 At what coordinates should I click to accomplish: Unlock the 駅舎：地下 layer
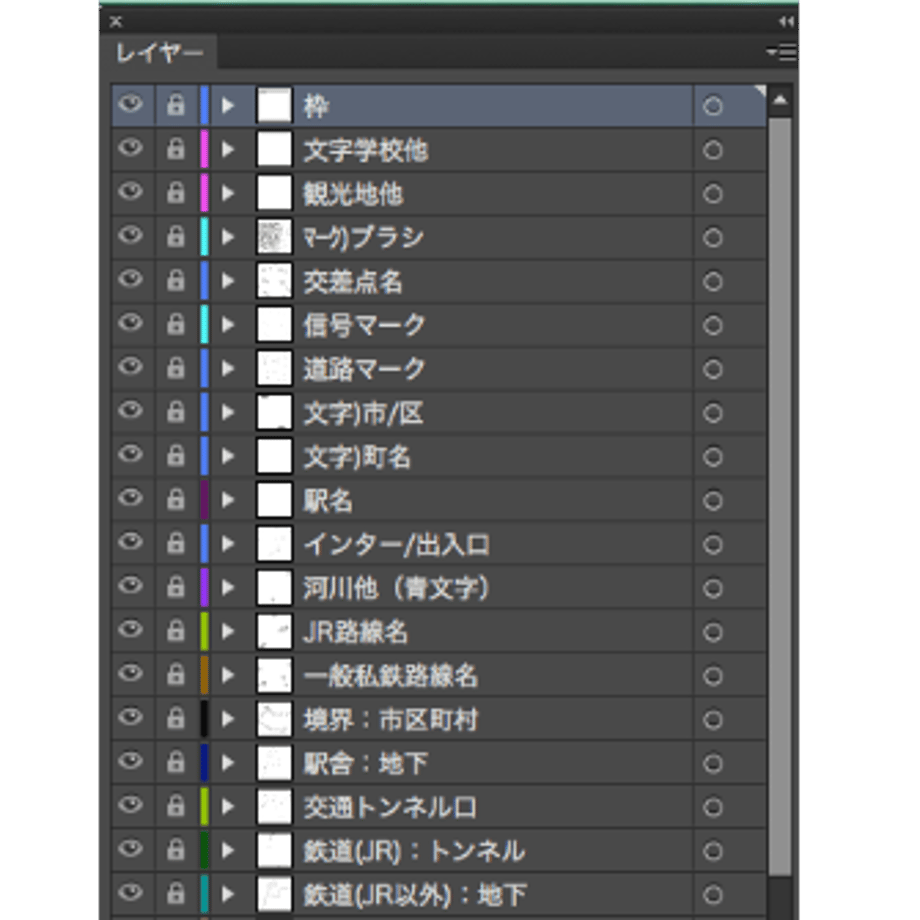175,762
